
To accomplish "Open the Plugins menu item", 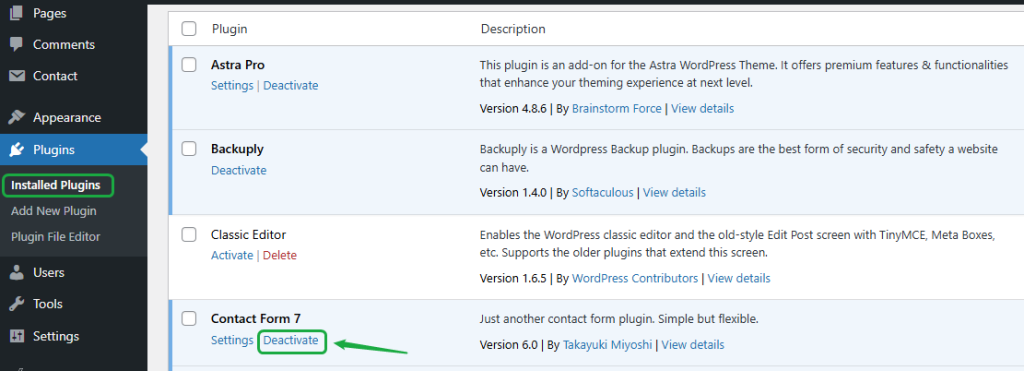I will point(54,150).
